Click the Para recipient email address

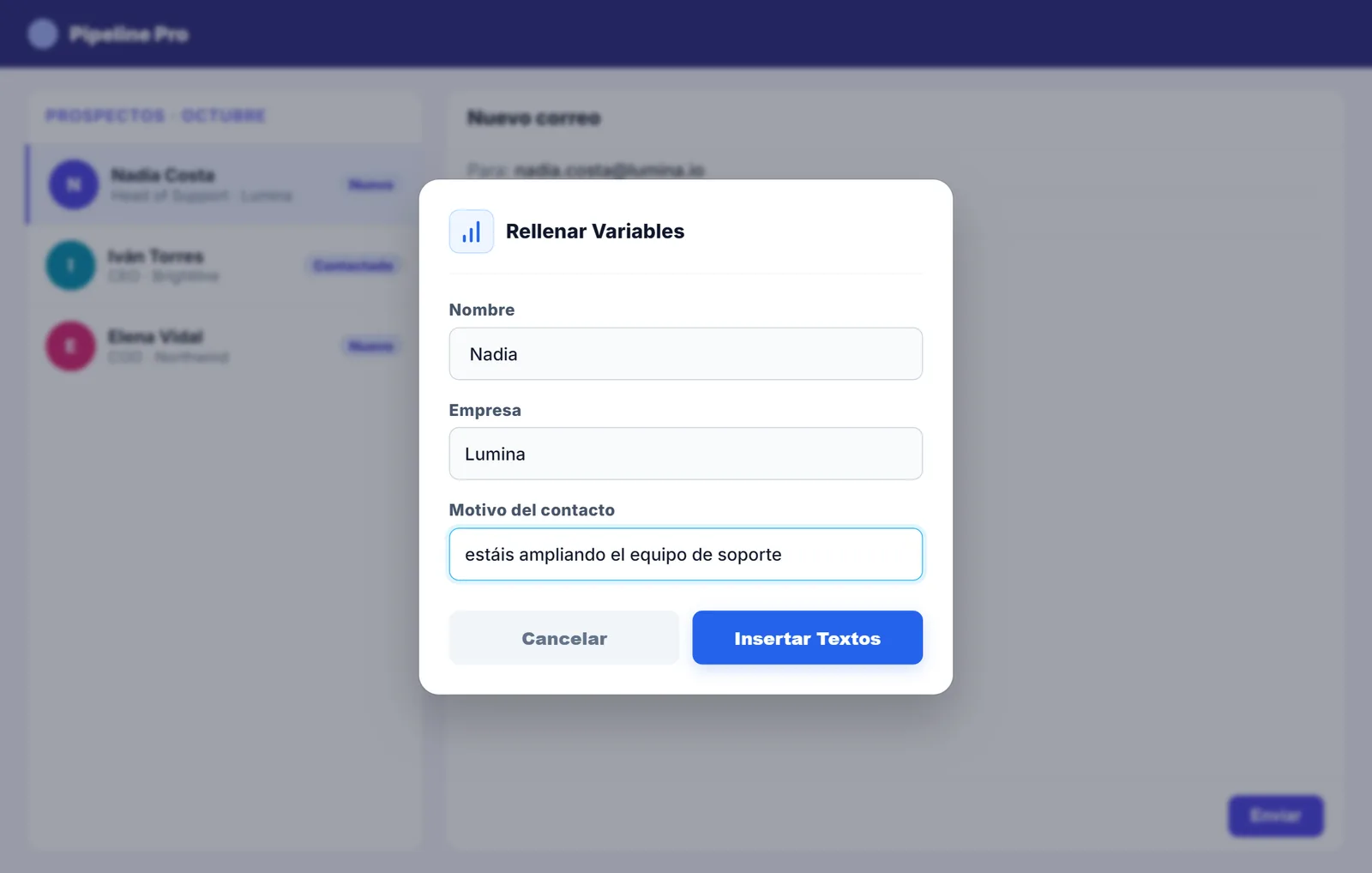pyautogui.click(x=609, y=170)
